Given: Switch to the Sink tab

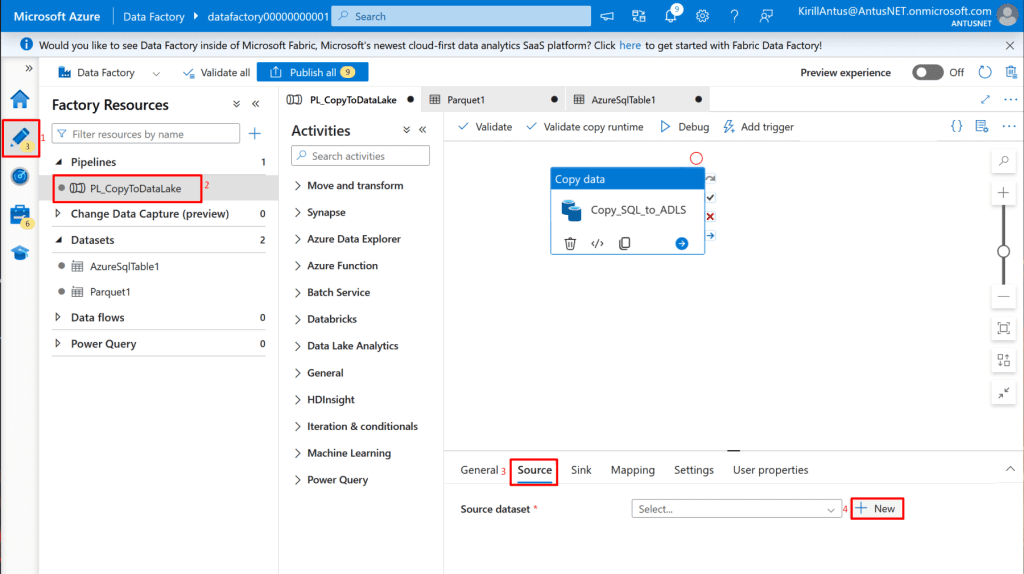Looking at the screenshot, I should (581, 470).
